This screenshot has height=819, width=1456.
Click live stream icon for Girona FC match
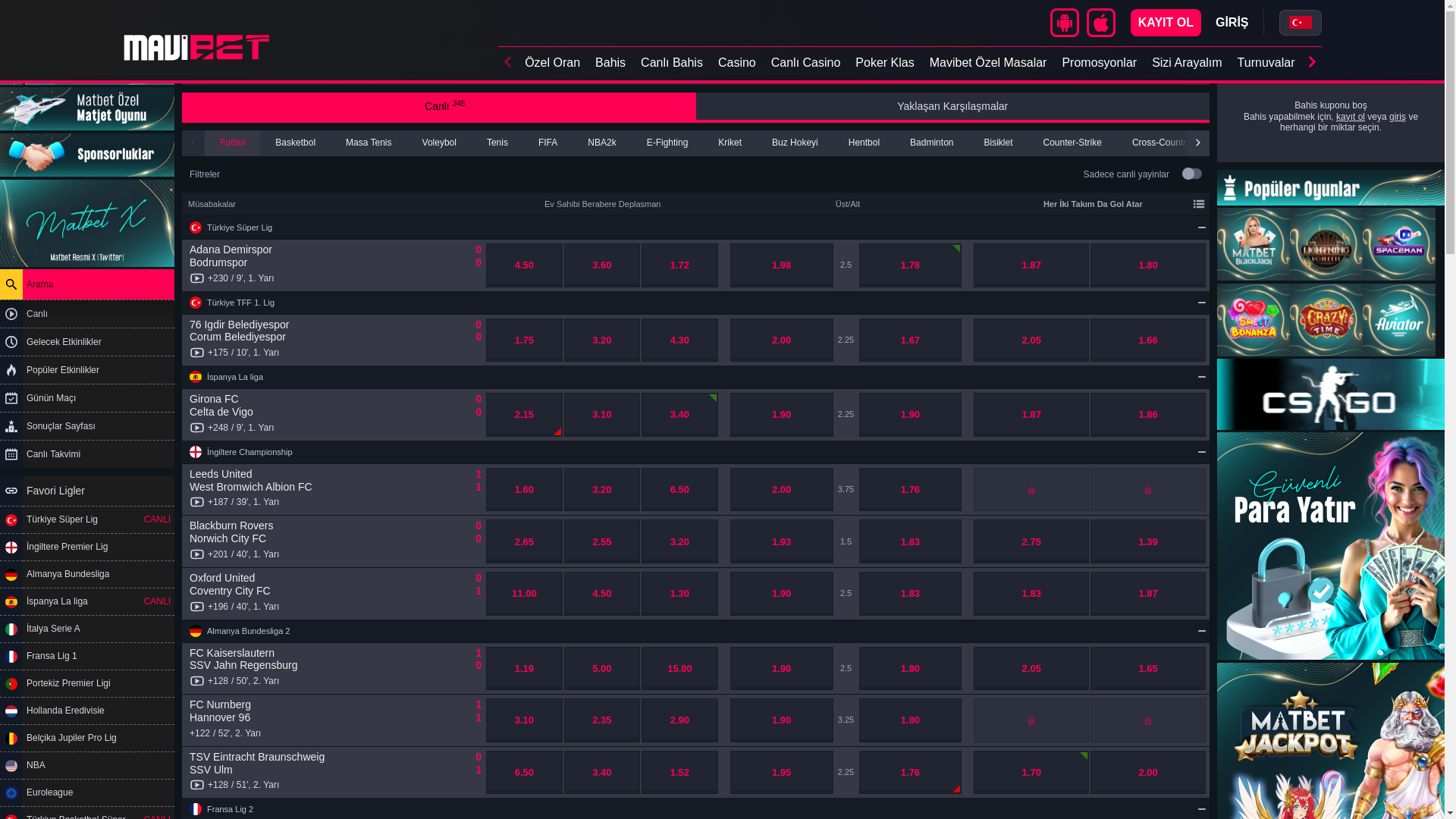[197, 428]
